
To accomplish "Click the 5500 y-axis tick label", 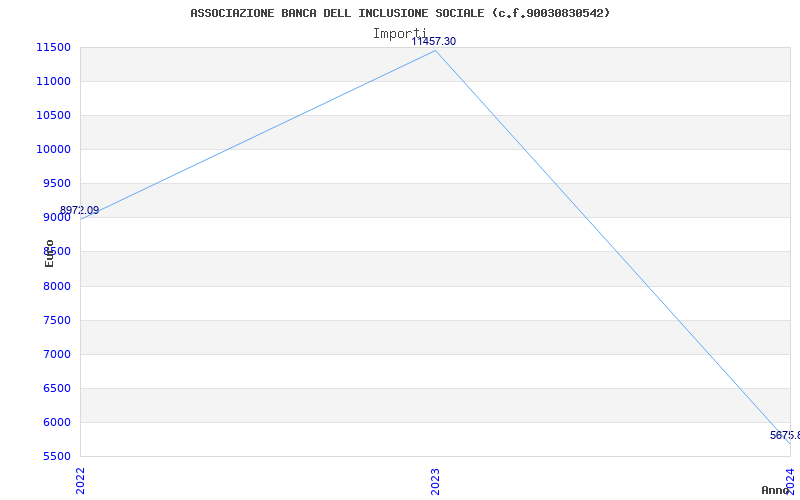I will pyautogui.click(x=57, y=456).
